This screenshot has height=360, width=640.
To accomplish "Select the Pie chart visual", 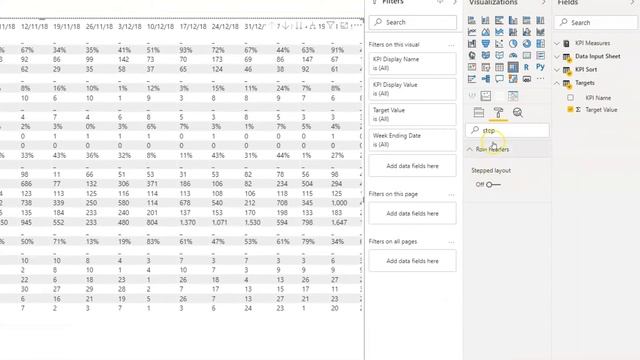I will coord(513,44).
